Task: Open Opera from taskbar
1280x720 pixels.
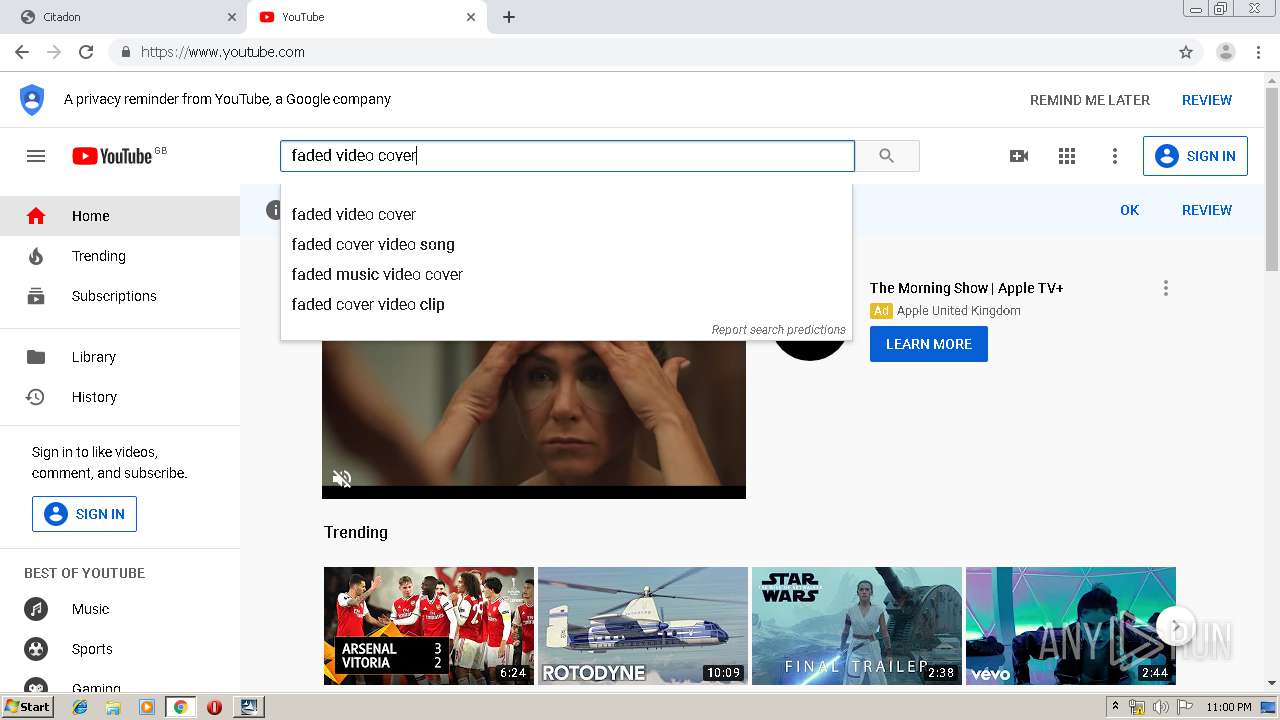Action: [214, 707]
